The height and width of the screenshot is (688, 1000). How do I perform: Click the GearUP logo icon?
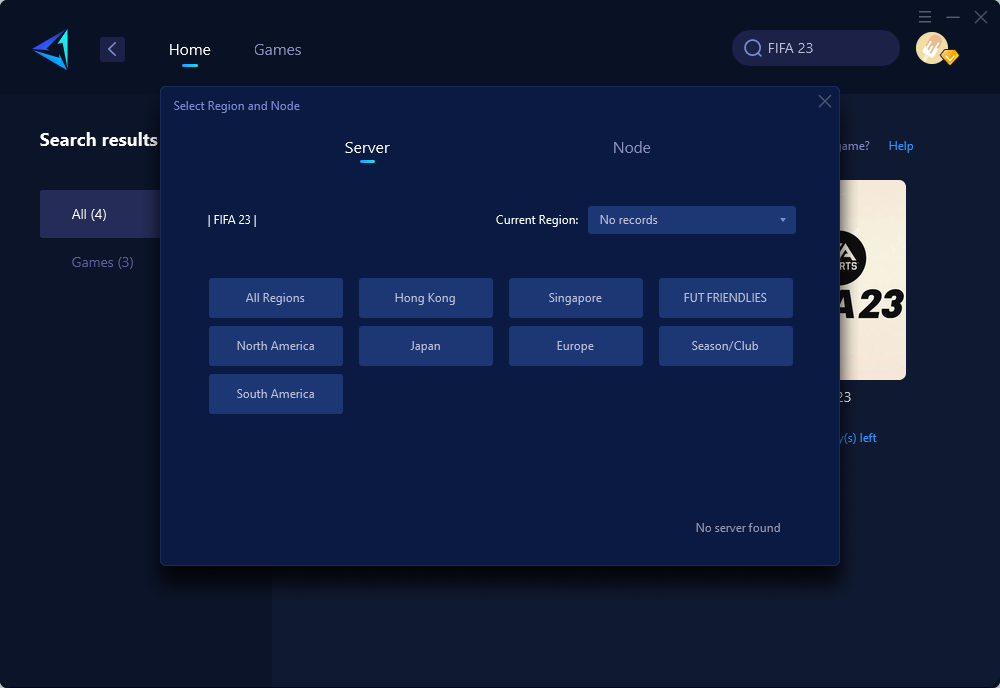[x=51, y=49]
